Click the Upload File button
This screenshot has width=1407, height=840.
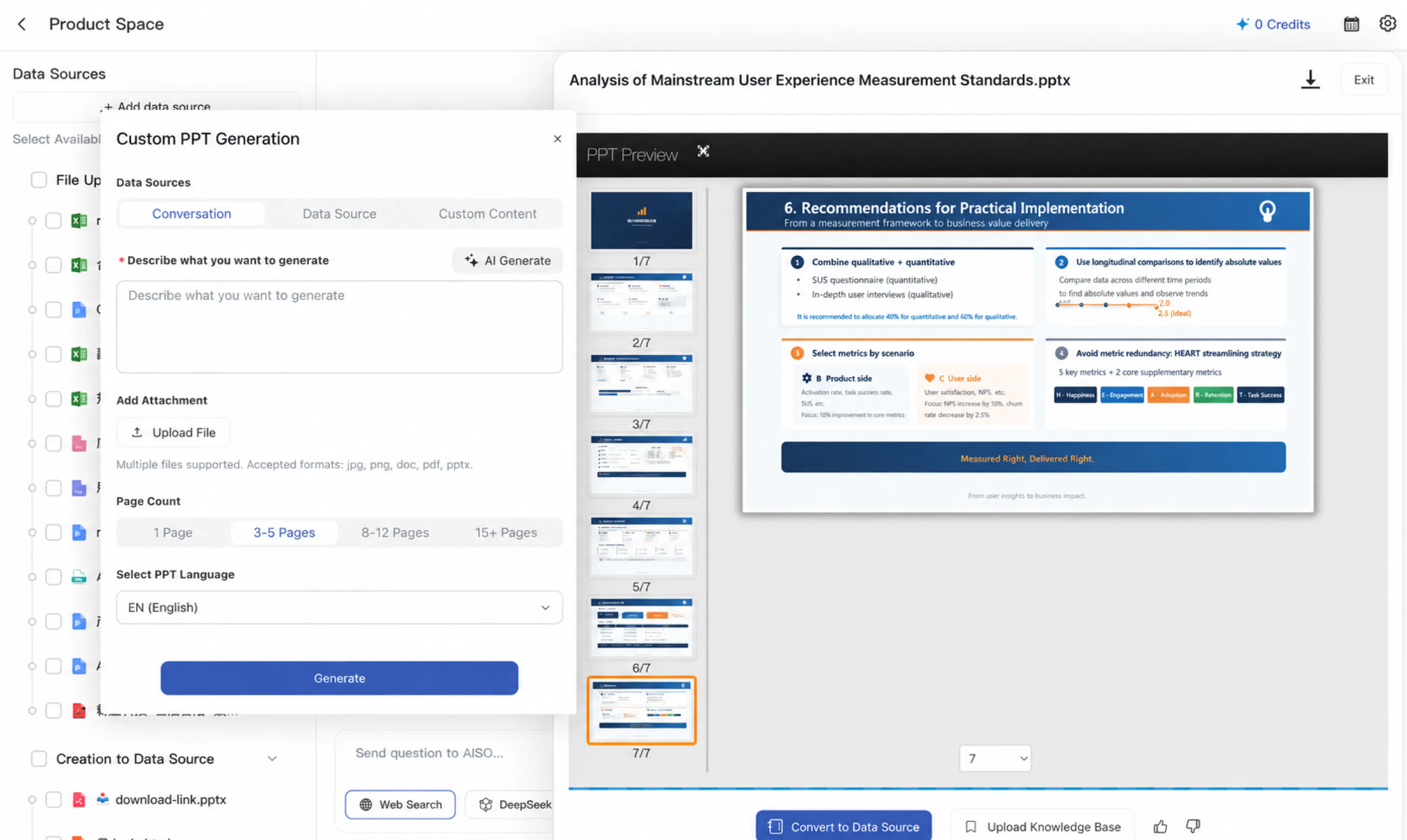pyautogui.click(x=173, y=433)
